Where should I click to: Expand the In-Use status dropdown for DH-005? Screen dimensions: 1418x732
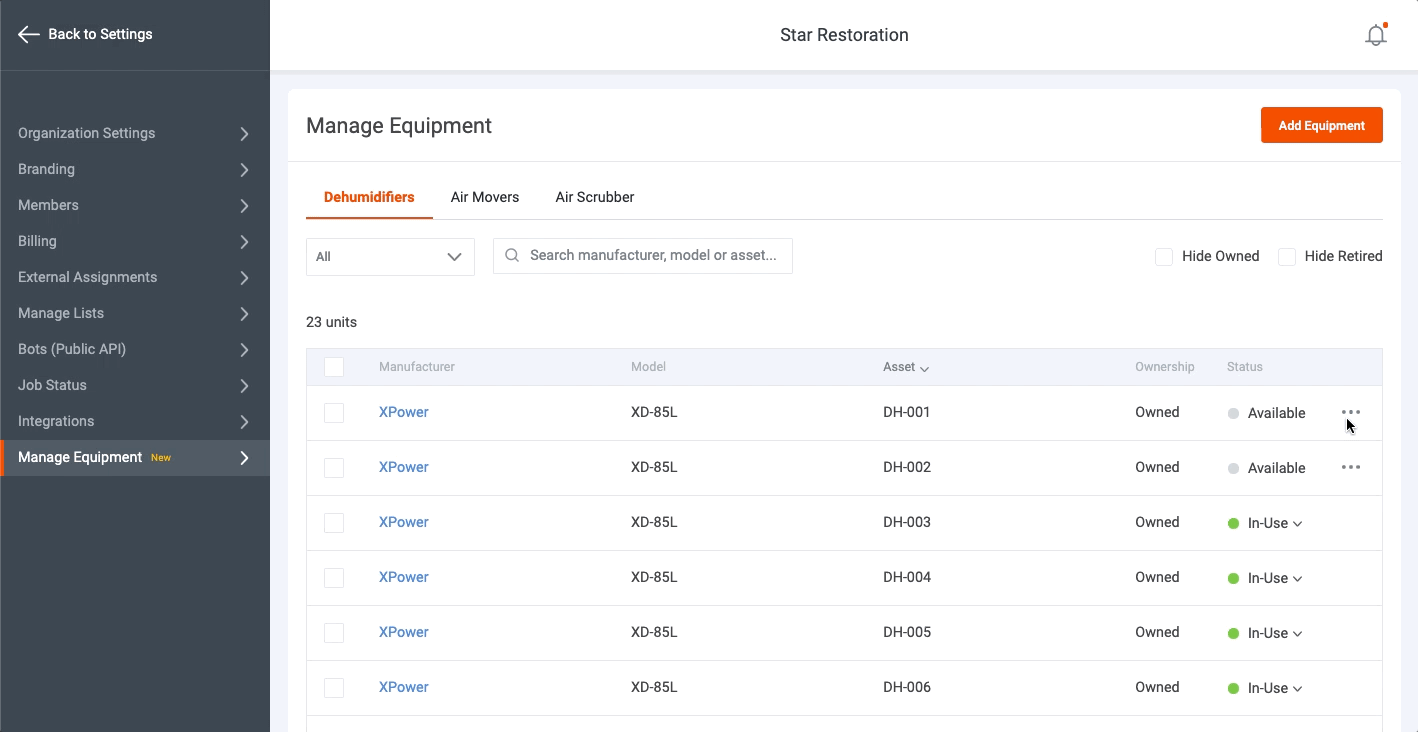tap(1298, 633)
